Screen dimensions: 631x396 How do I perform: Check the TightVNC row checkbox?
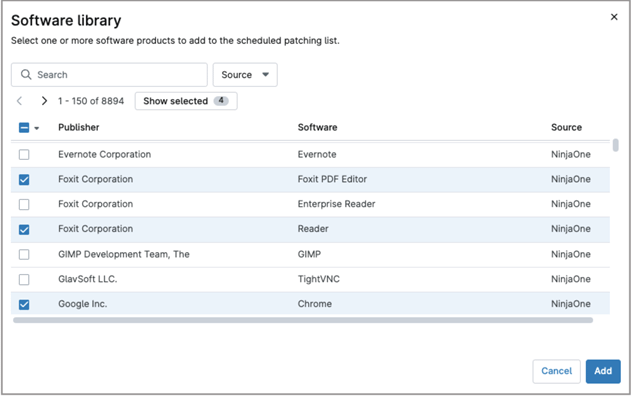pyautogui.click(x=24, y=279)
